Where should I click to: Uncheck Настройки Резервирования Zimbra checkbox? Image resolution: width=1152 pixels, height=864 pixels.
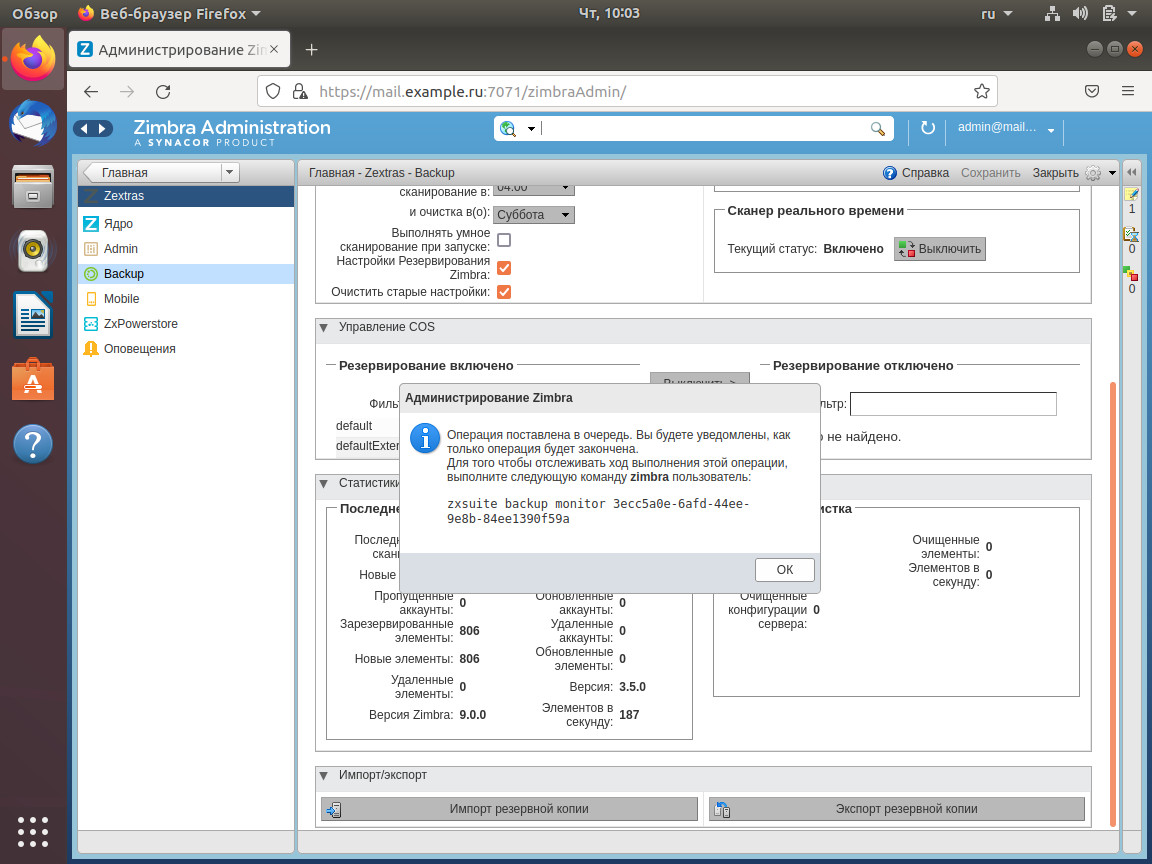[504, 268]
